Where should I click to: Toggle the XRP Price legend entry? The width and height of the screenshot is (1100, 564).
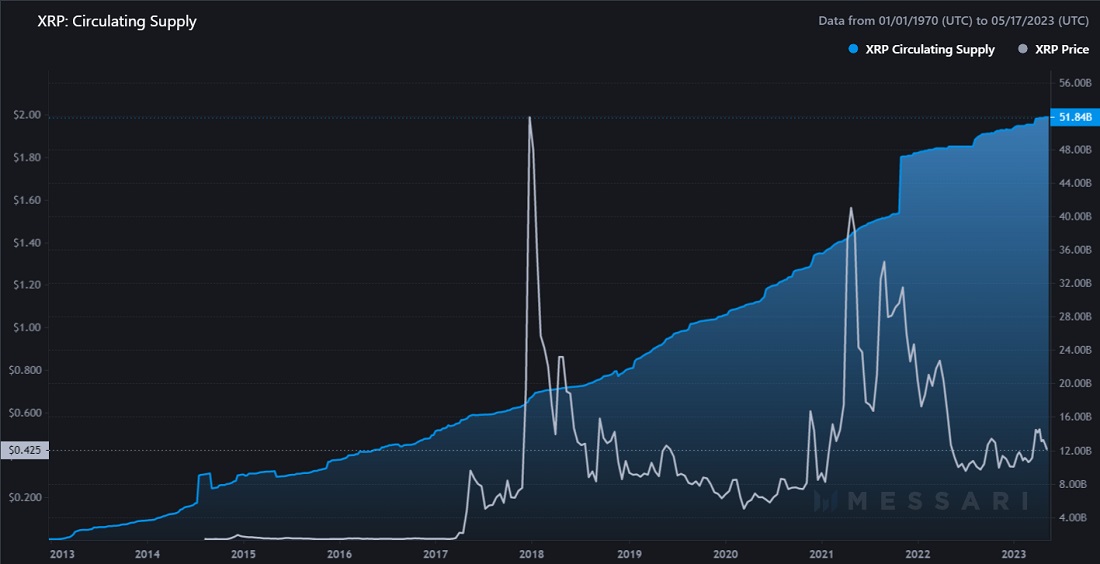(x=1052, y=49)
